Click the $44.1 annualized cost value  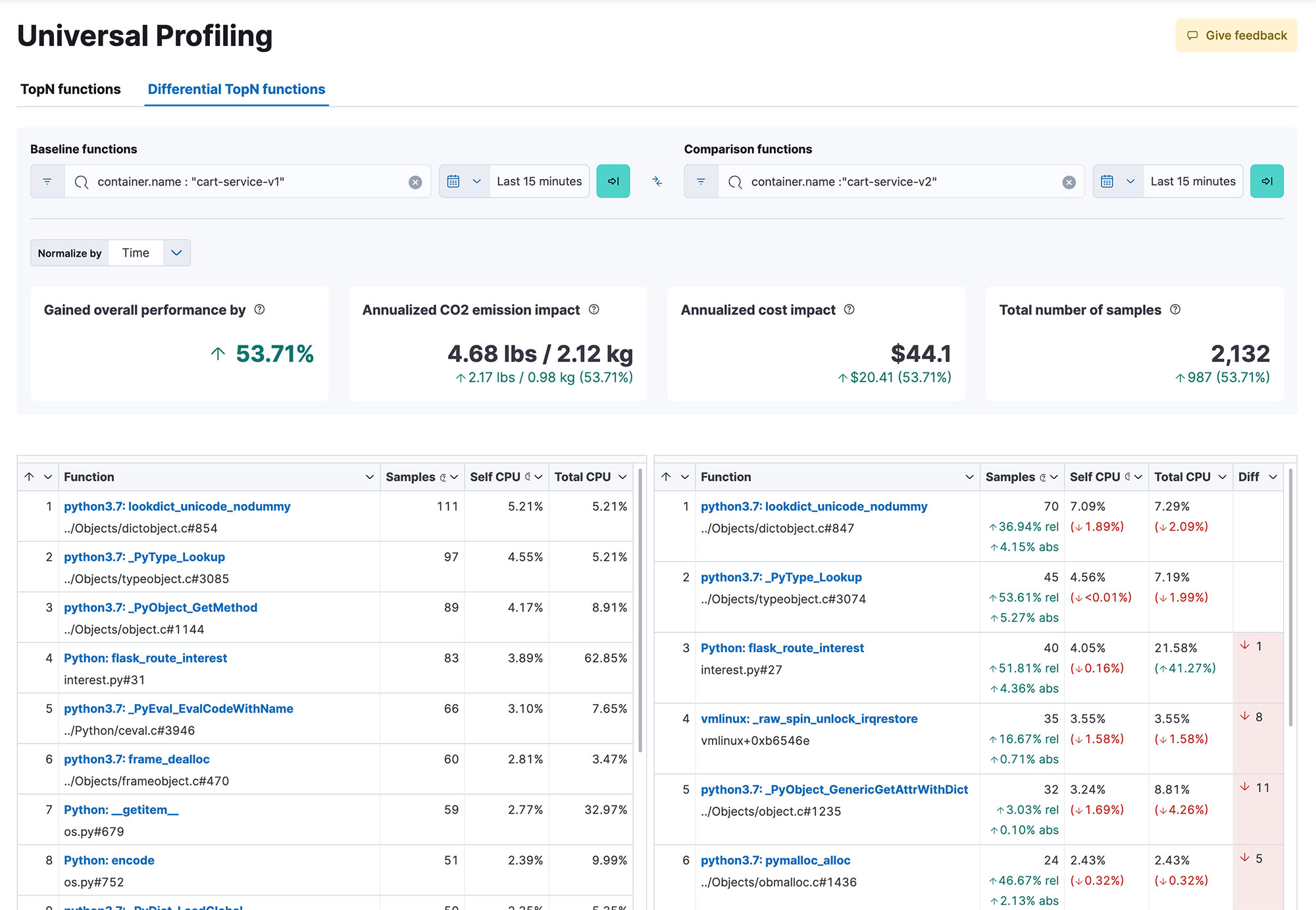(x=921, y=354)
